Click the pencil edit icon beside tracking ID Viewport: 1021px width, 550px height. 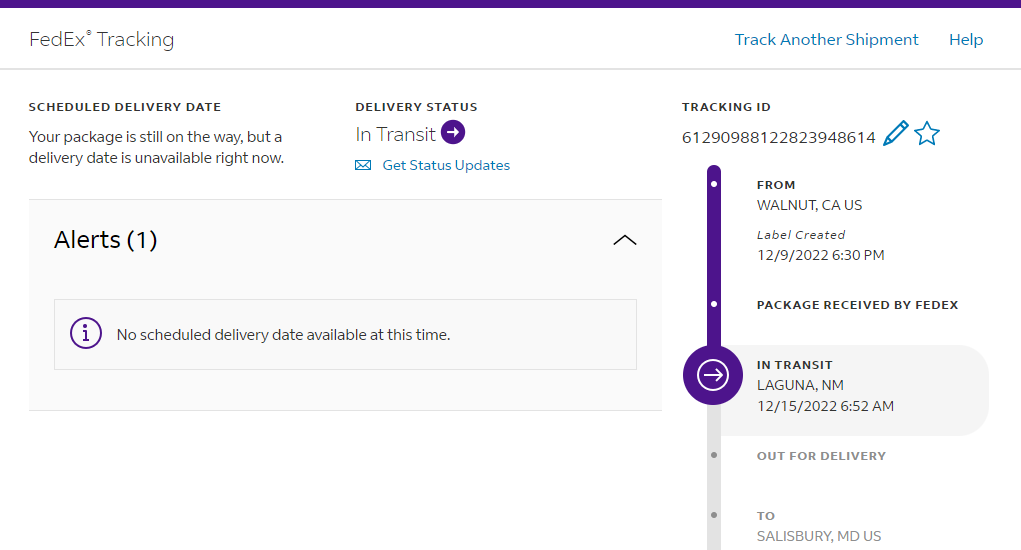(x=896, y=134)
